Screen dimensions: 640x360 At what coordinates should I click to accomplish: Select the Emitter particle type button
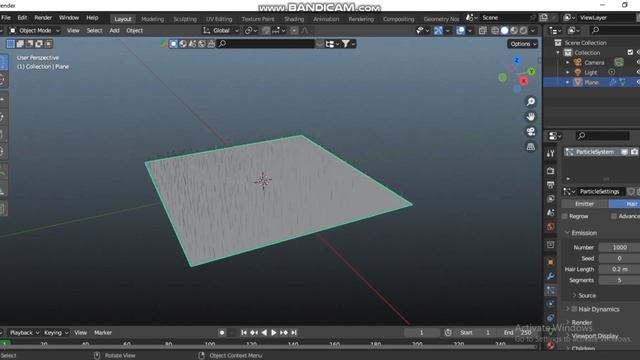[x=584, y=204]
